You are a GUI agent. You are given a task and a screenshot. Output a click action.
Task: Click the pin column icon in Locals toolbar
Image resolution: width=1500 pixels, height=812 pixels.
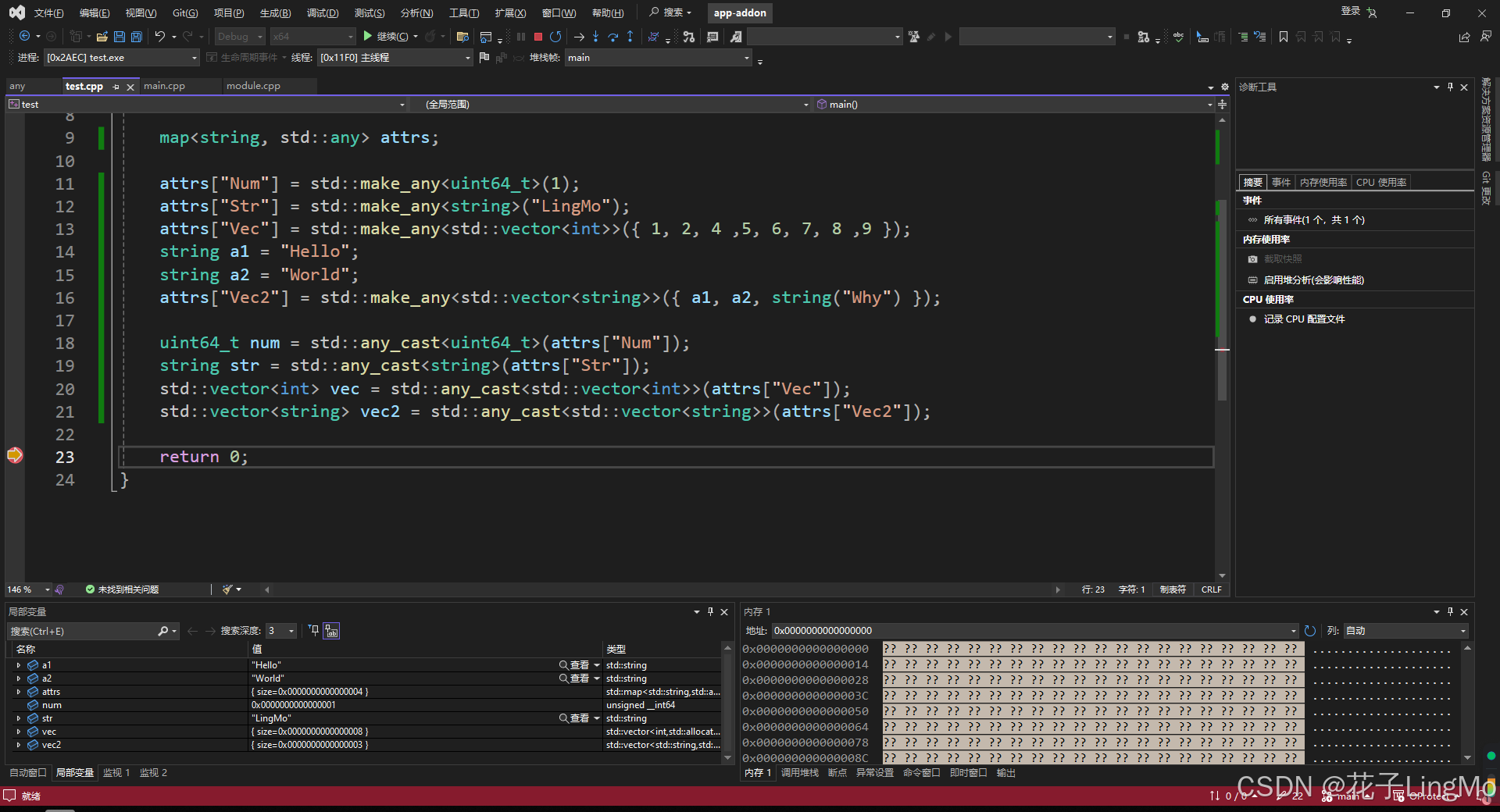(314, 631)
